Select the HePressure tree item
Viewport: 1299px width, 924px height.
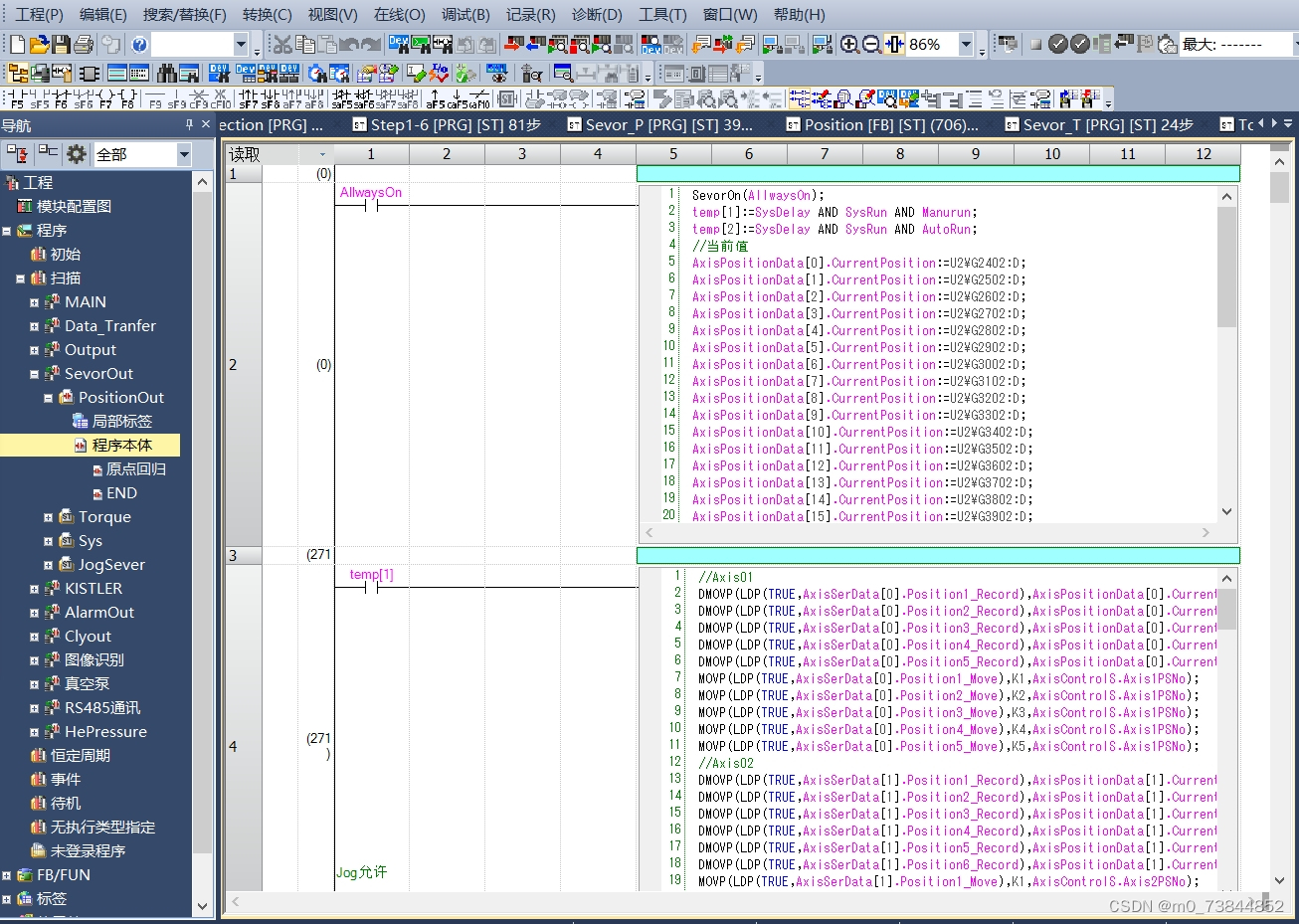[x=105, y=732]
